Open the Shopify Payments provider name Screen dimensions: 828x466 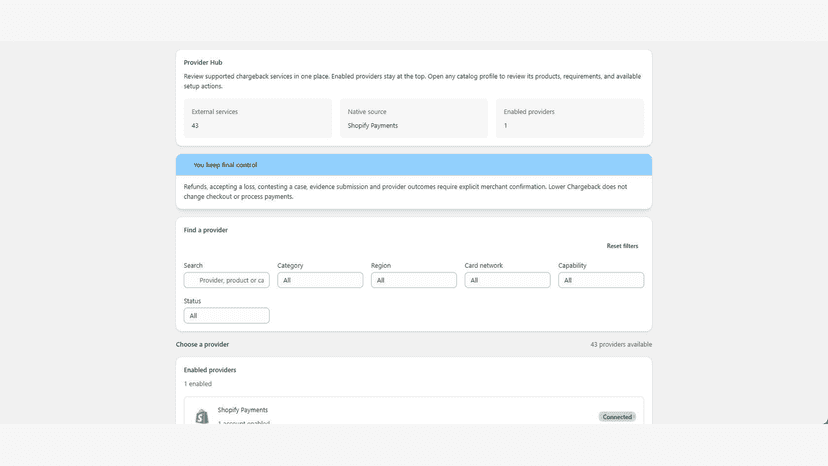pyautogui.click(x=242, y=410)
